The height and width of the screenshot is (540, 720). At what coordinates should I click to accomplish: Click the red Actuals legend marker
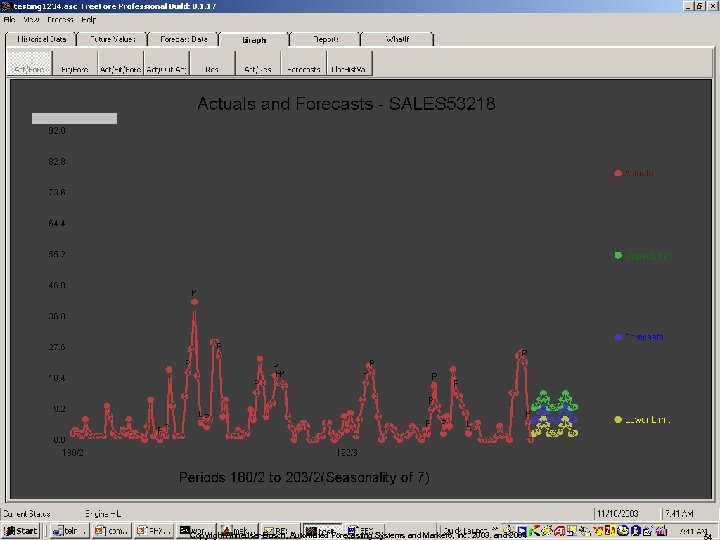click(618, 173)
